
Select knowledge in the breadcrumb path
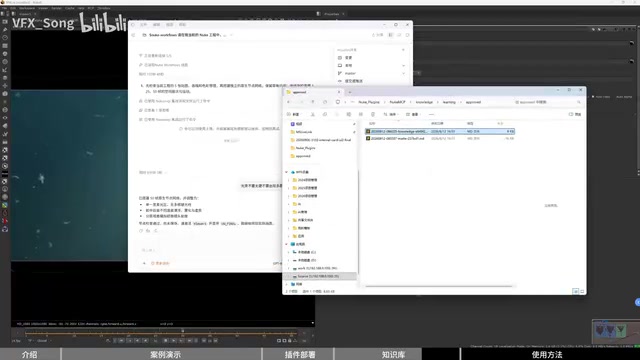(x=424, y=102)
